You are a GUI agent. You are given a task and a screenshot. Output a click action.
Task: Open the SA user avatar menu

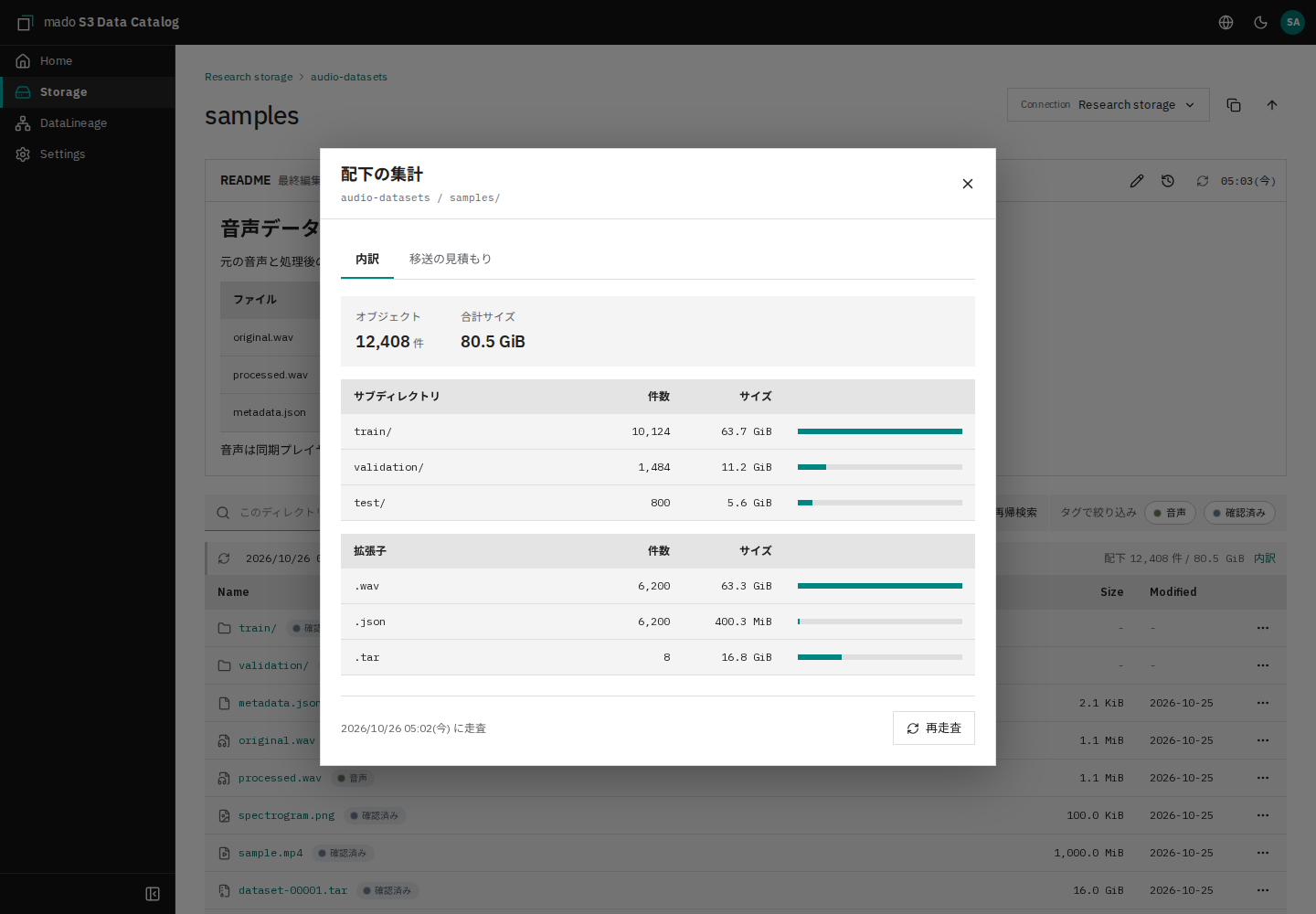tap(1292, 22)
